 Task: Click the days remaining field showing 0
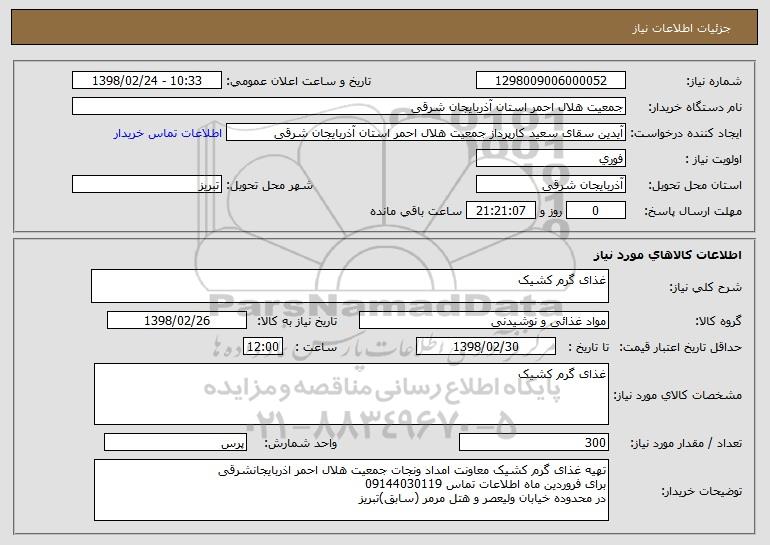(x=596, y=211)
